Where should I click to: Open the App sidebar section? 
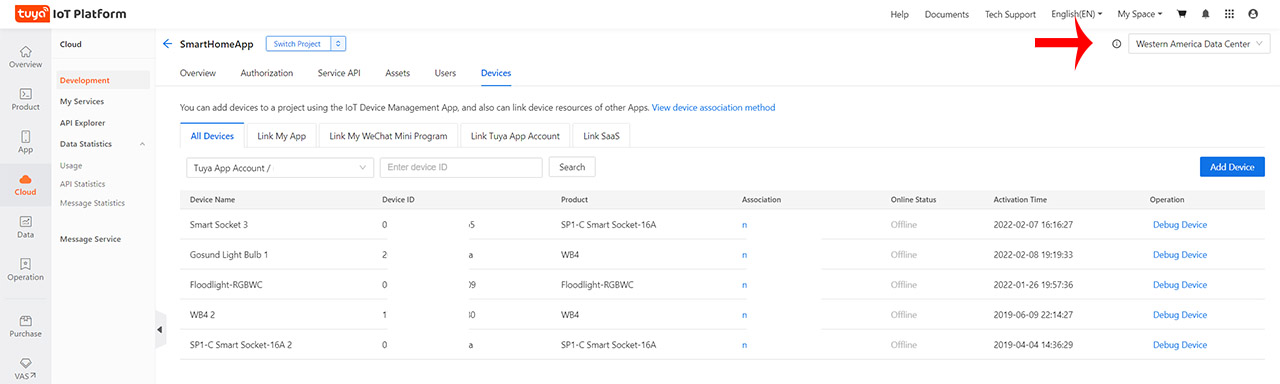[25, 141]
